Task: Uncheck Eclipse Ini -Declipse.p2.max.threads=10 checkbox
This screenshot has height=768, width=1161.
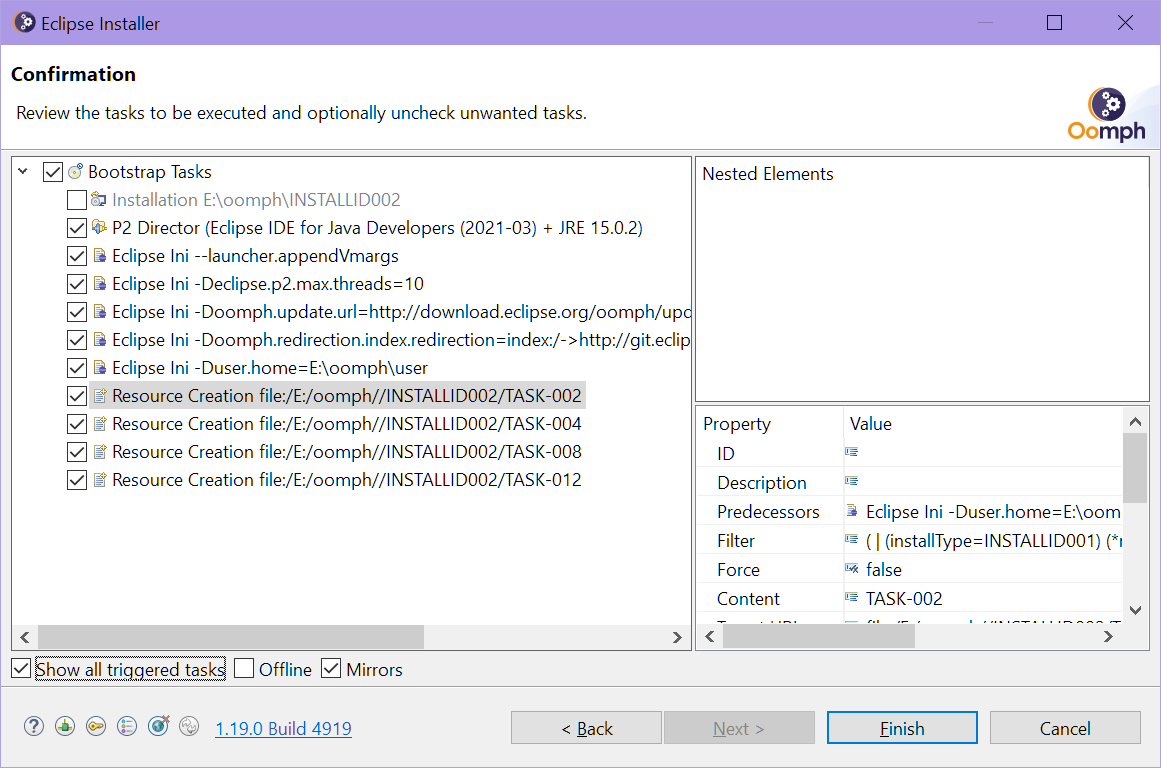Action: tap(76, 284)
